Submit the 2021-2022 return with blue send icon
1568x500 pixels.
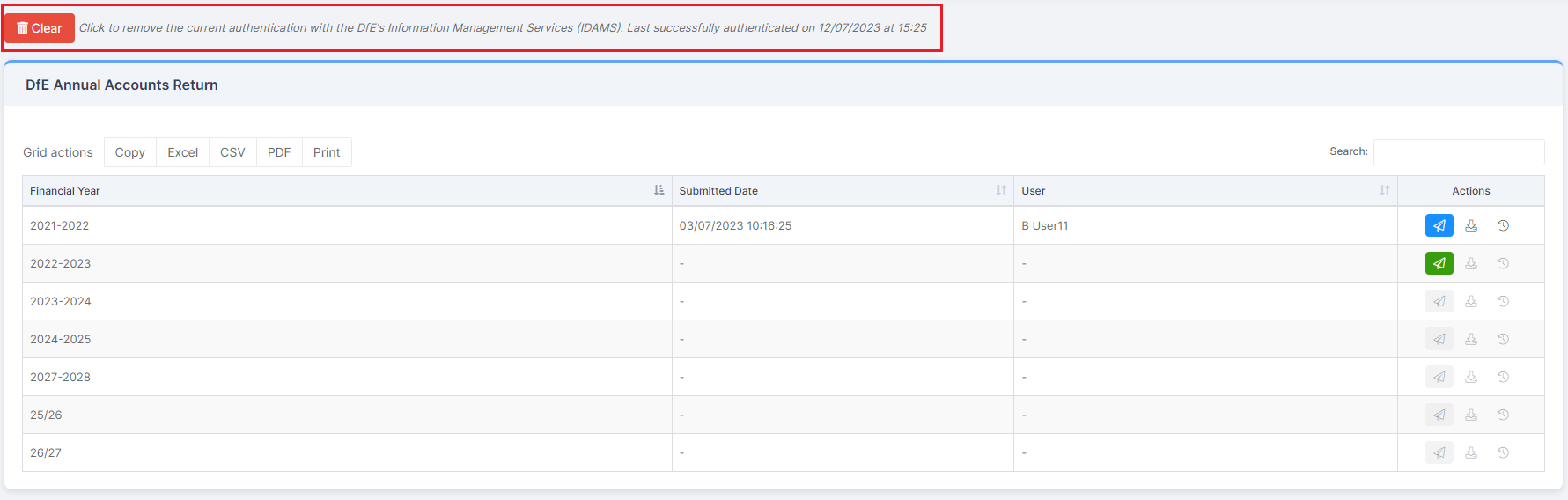[x=1439, y=225]
